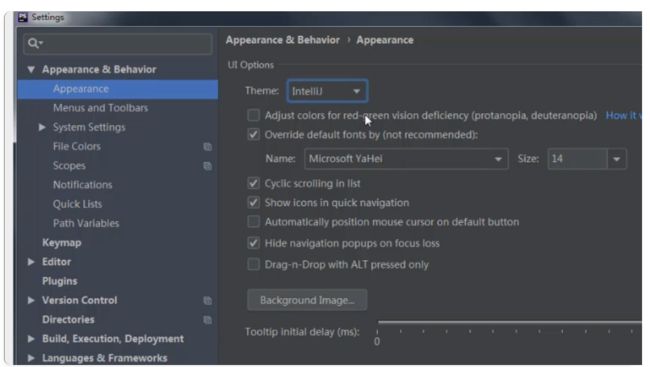Screen dimensions: 650x367
Task: Click the Settings window app icon
Action: (23, 17)
